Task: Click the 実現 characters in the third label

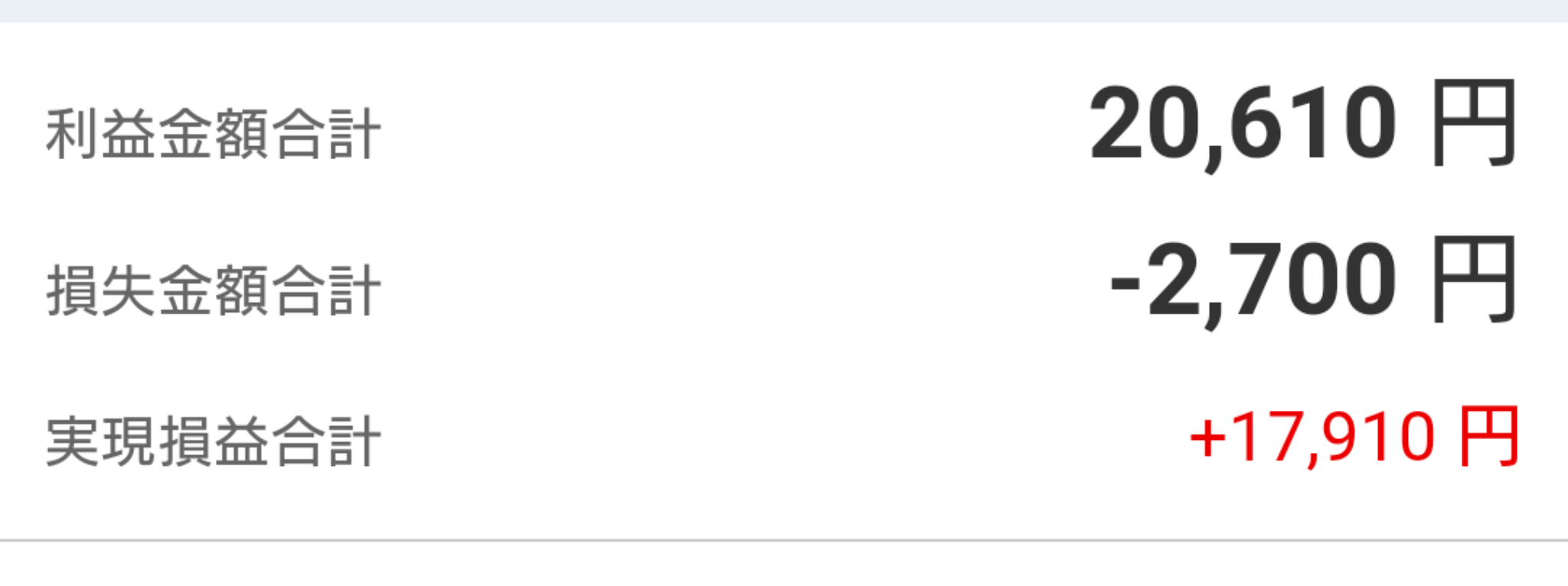Action: point(101,441)
